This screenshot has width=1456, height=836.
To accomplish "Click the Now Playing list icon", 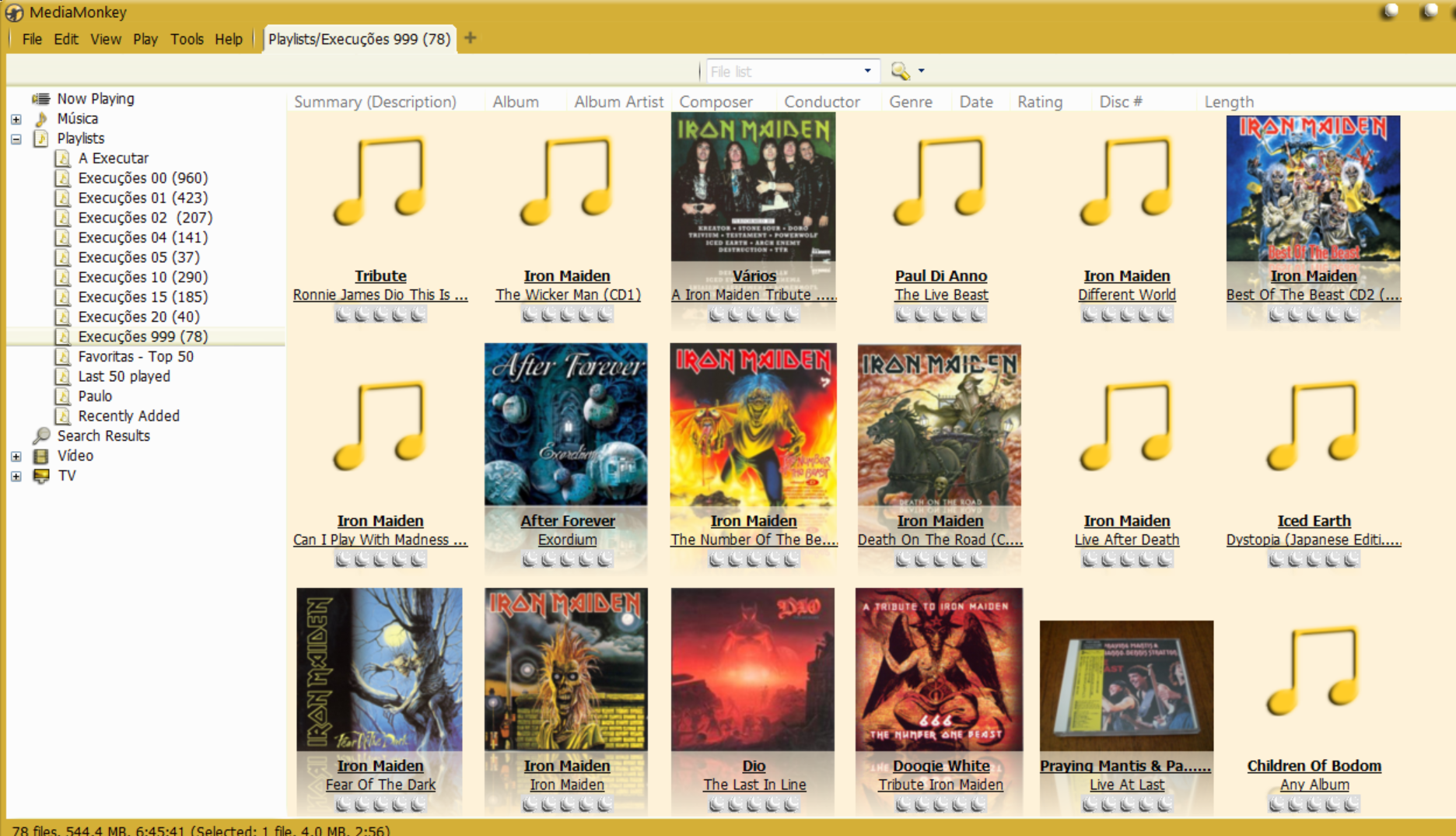I will (41, 99).
